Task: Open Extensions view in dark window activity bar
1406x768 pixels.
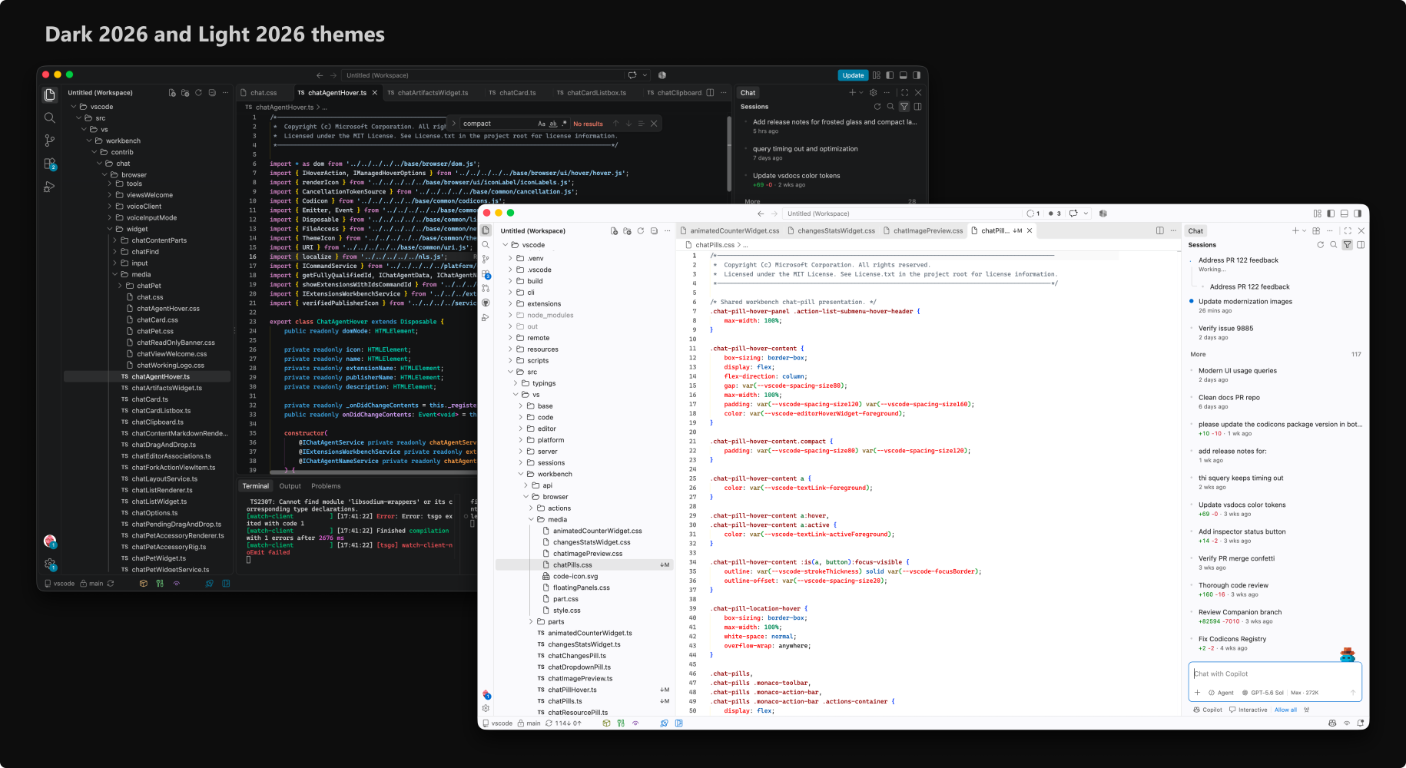Action: click(x=49, y=163)
